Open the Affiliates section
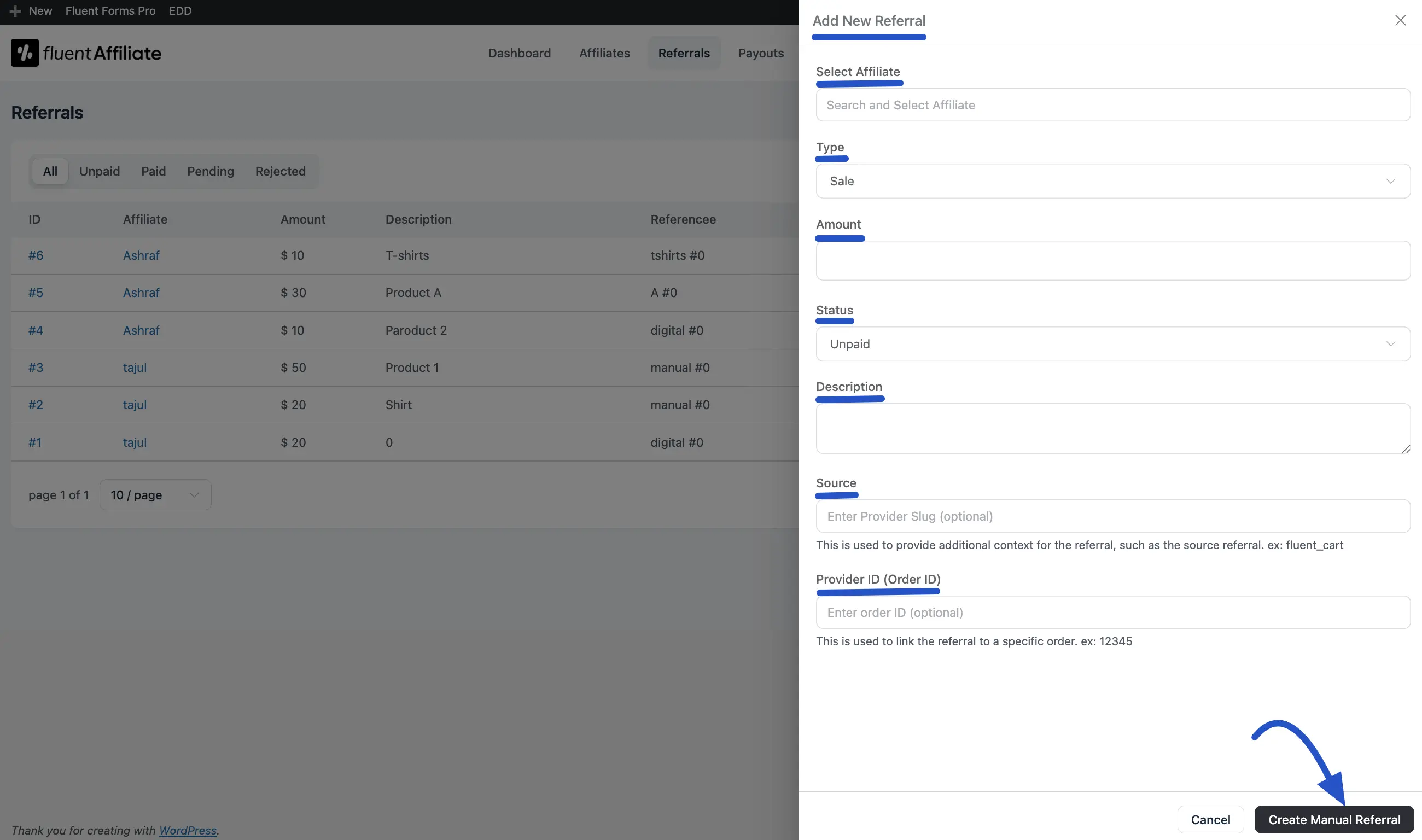Screen dimensions: 1422x840 [604, 52]
